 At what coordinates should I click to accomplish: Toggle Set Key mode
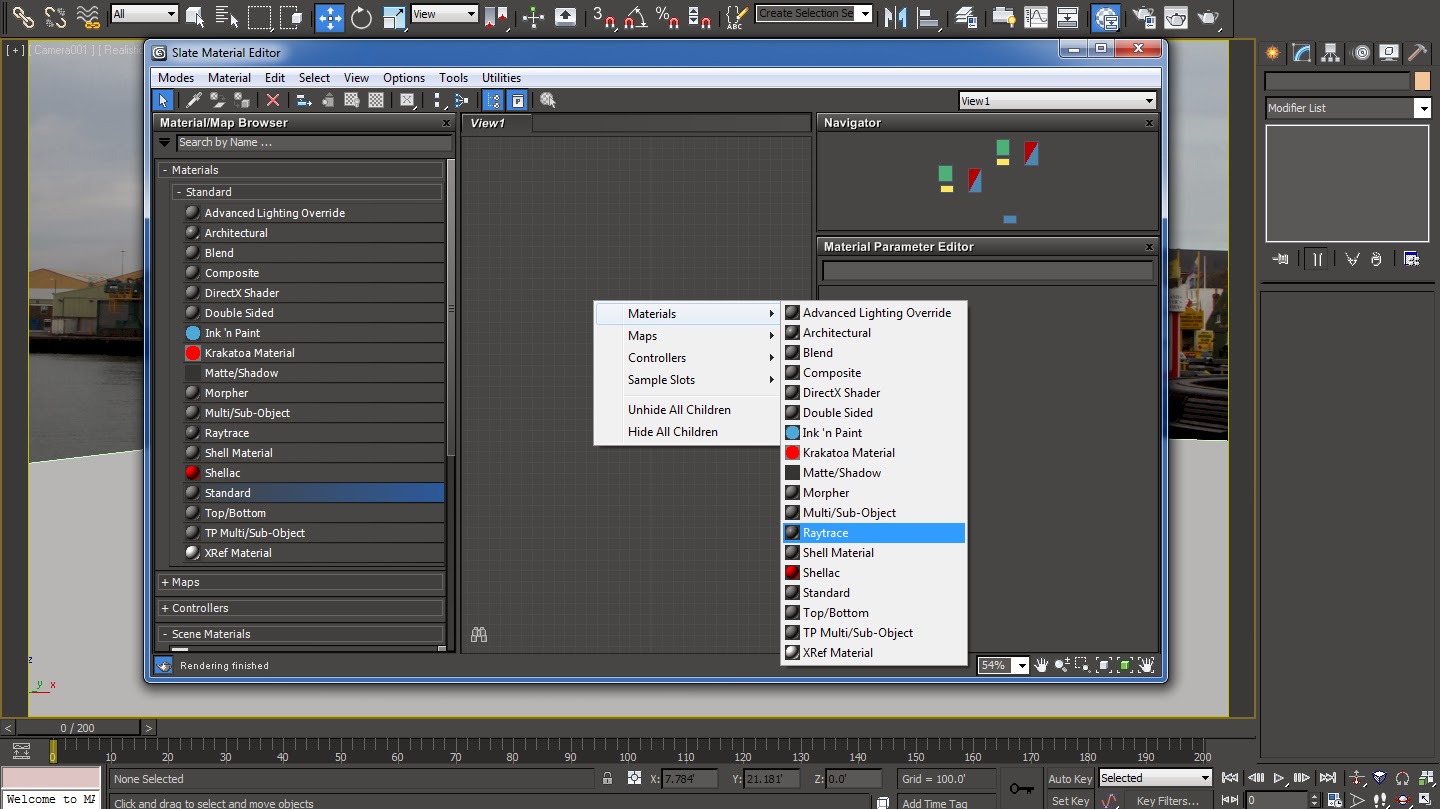[1070, 800]
